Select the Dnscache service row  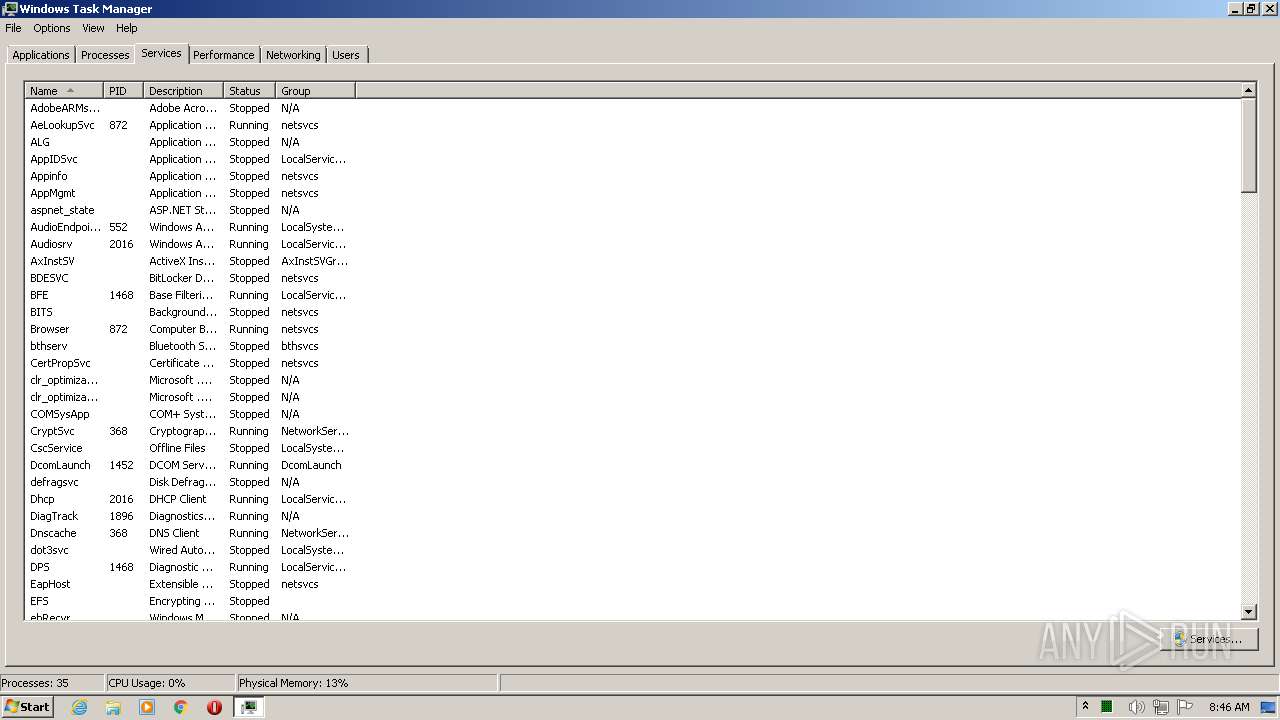[x=190, y=533]
